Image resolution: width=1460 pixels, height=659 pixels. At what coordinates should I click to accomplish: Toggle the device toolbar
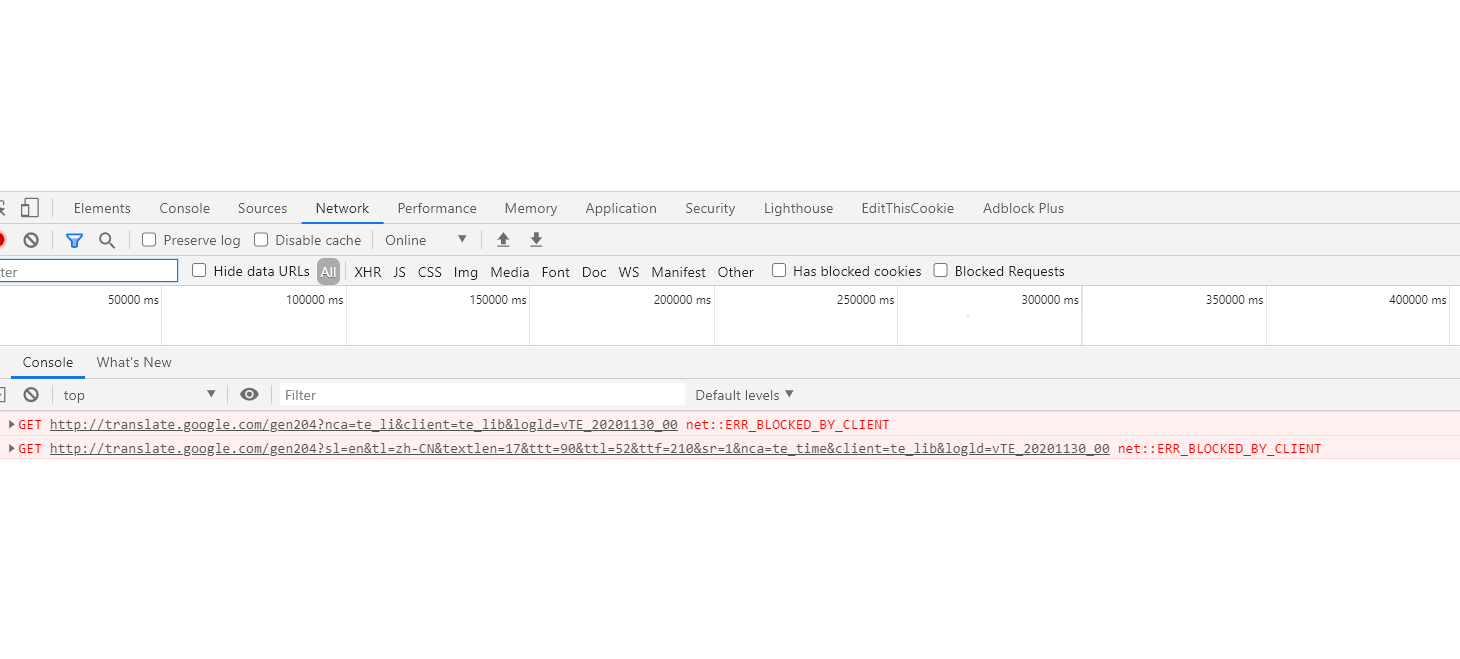(30, 206)
